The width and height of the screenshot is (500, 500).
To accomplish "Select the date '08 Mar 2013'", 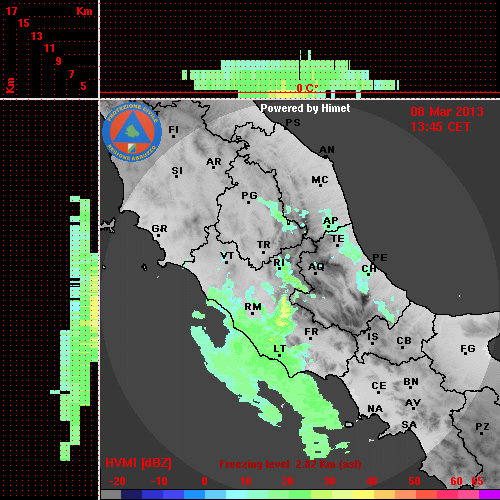I will (x=447, y=112).
